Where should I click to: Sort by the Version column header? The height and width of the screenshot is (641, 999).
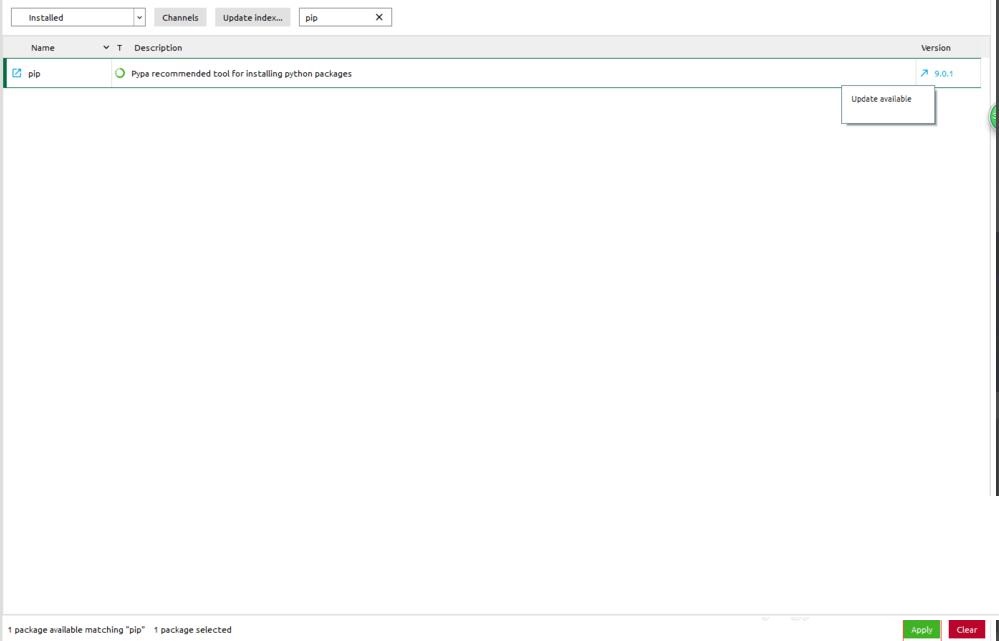[935, 48]
